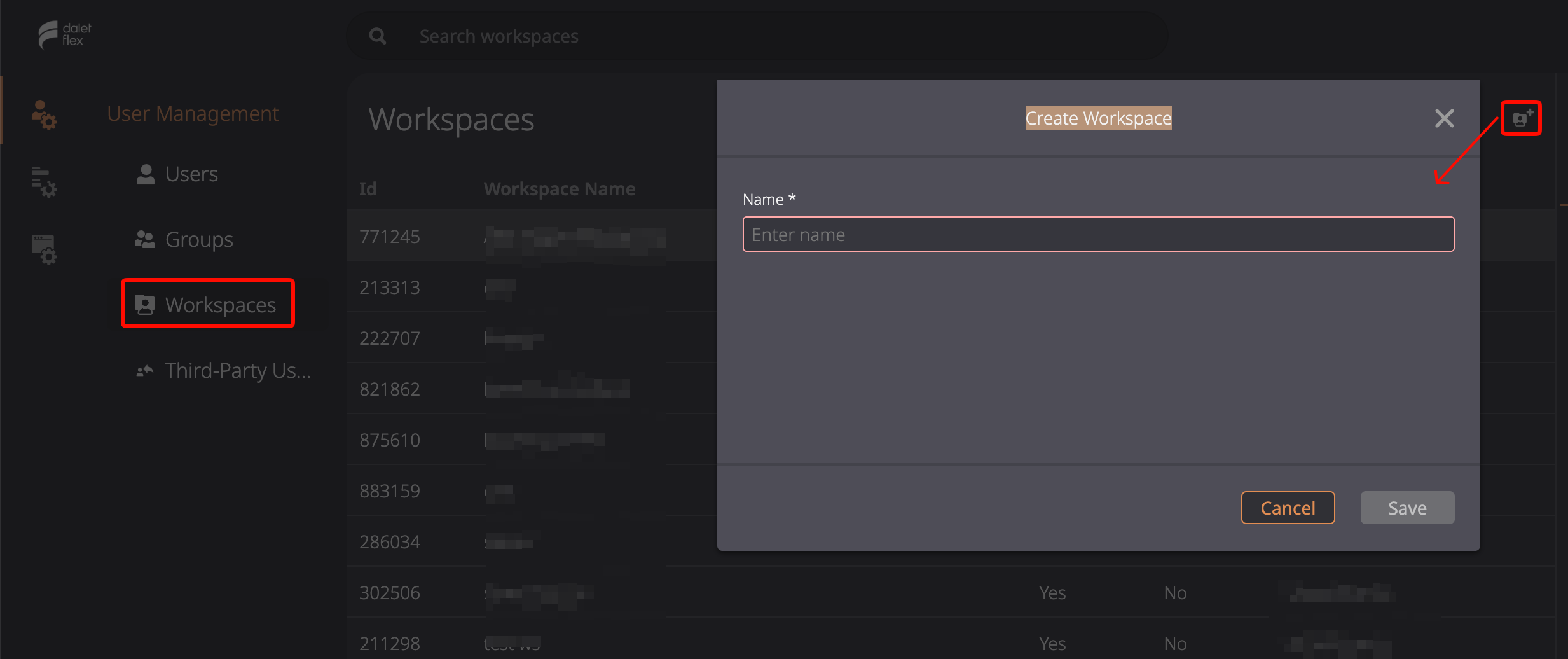Click the Users person icon
The width and height of the screenshot is (1568, 659).
(x=146, y=174)
